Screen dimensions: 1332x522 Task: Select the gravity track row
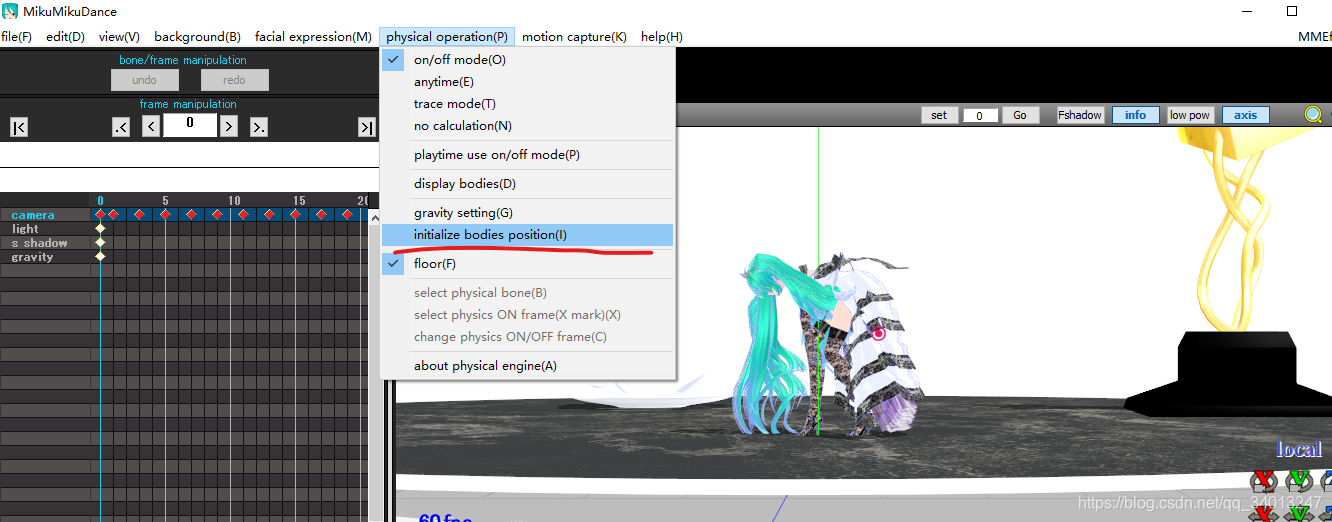[46, 257]
